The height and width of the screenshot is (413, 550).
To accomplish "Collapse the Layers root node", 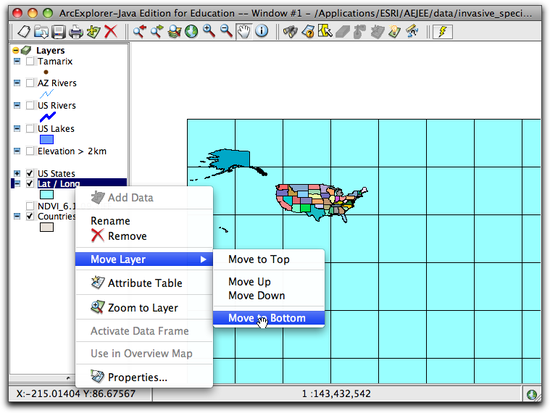I will click(x=16, y=51).
